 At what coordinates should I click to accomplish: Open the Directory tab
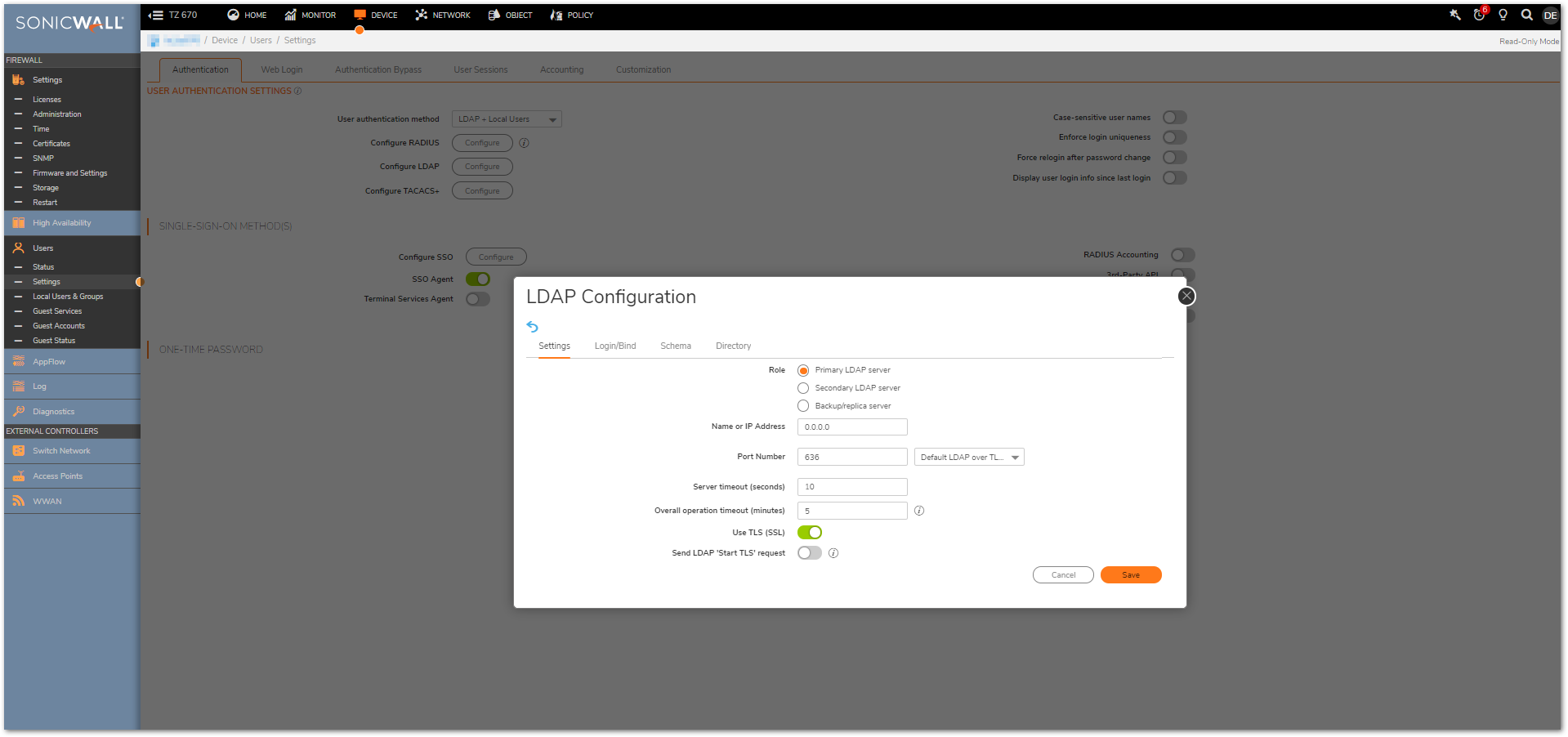coord(733,346)
